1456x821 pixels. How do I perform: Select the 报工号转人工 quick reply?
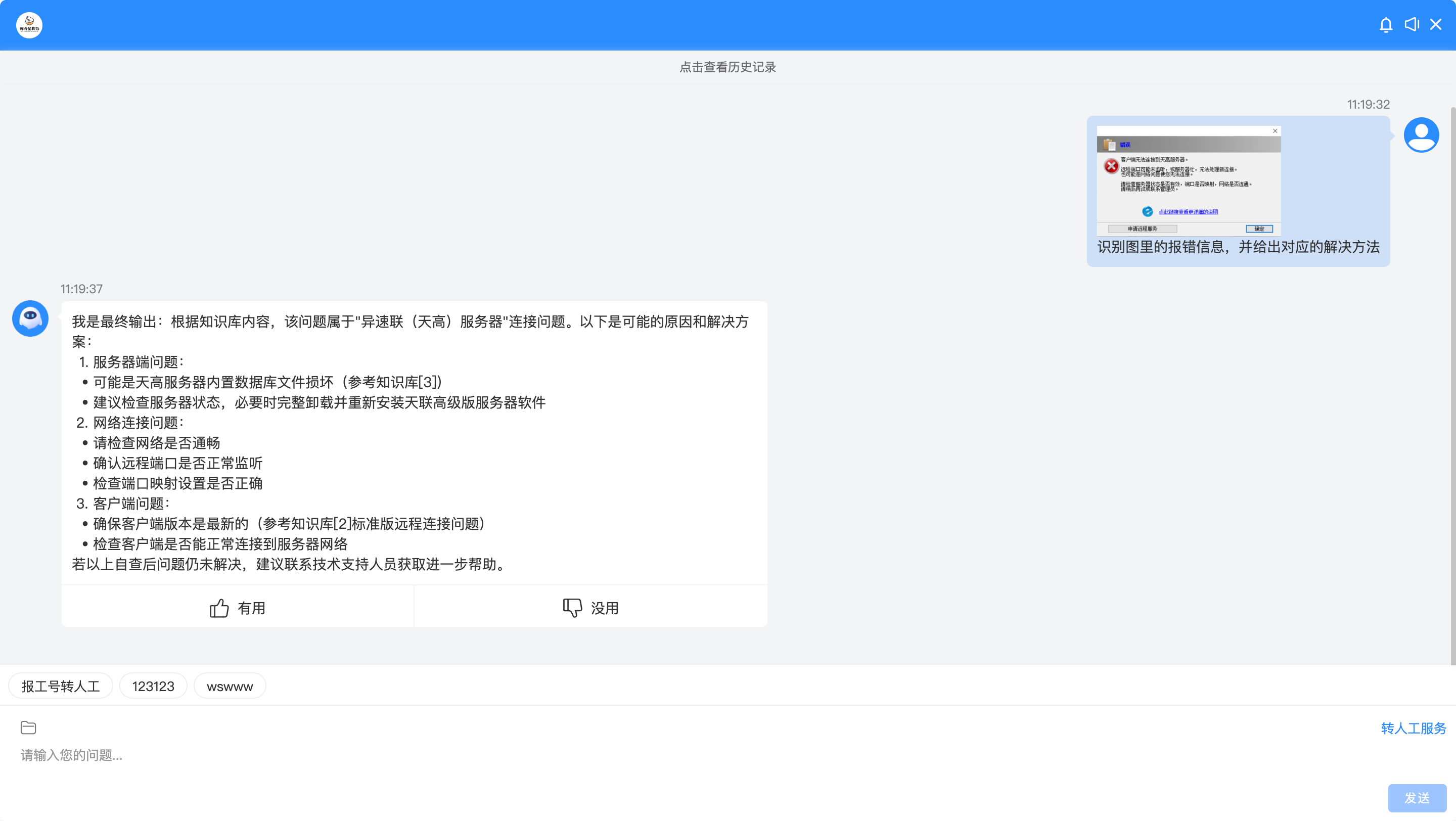(x=61, y=686)
